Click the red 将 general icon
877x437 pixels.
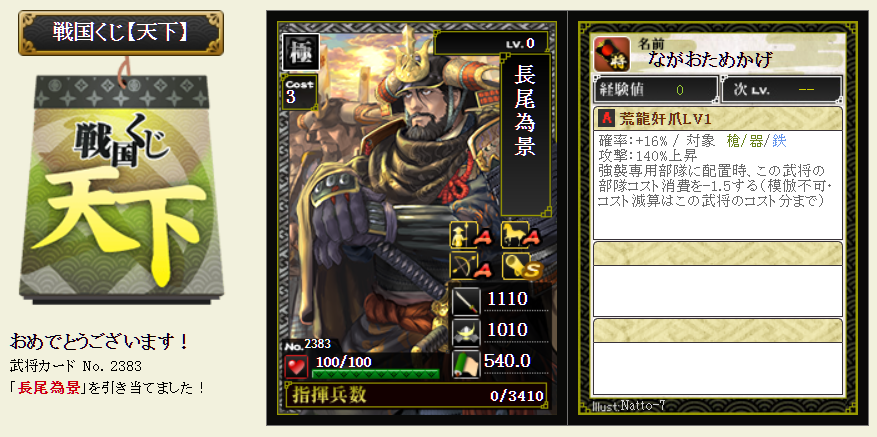612,54
